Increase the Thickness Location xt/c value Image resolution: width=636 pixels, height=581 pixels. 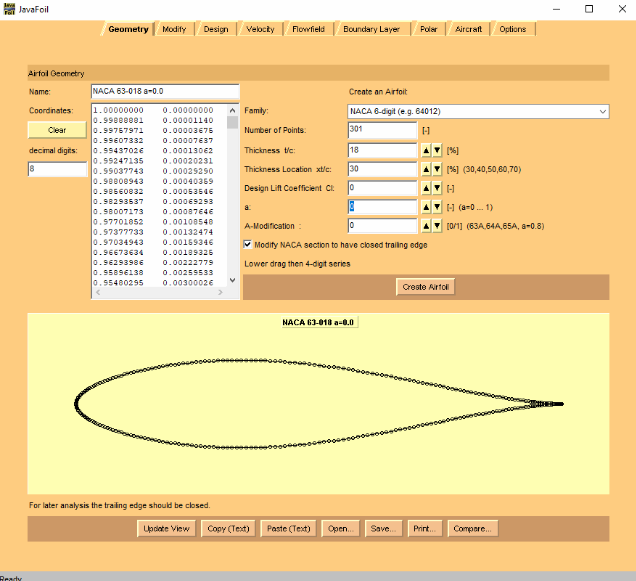point(424,168)
